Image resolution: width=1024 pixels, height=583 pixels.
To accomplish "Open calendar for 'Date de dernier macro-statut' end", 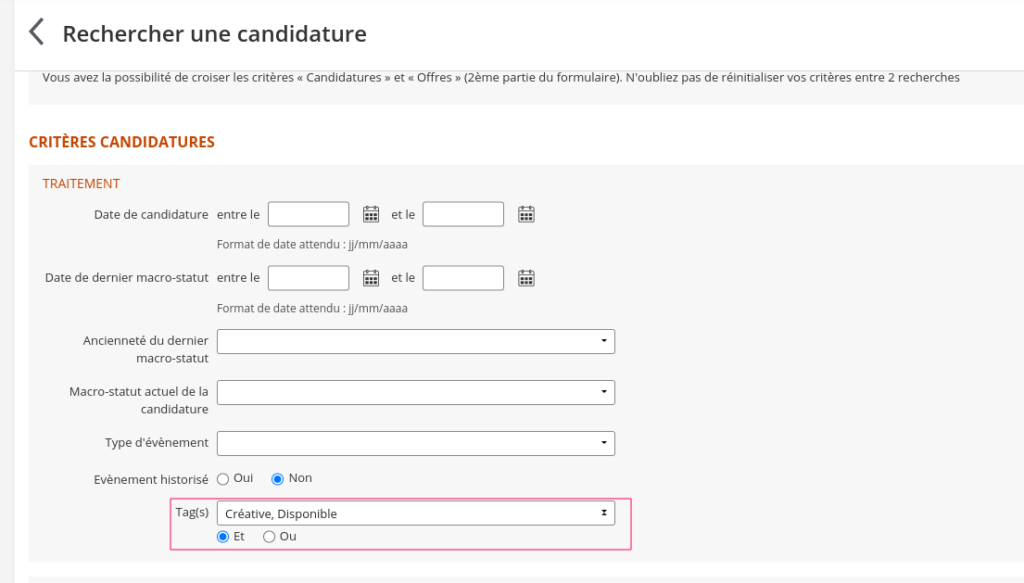I will pos(526,278).
